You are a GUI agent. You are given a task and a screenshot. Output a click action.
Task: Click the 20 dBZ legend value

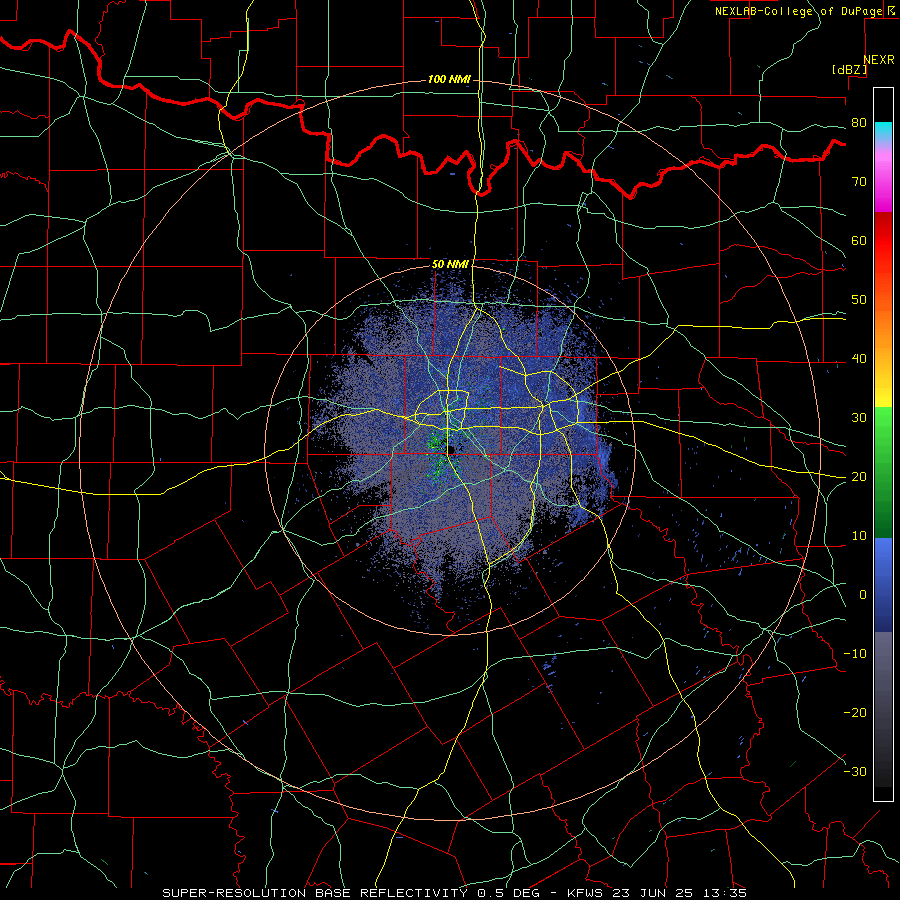point(859,477)
